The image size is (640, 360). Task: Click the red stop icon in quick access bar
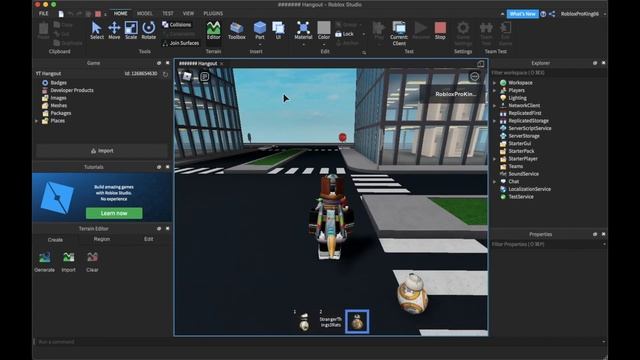(x=98, y=14)
